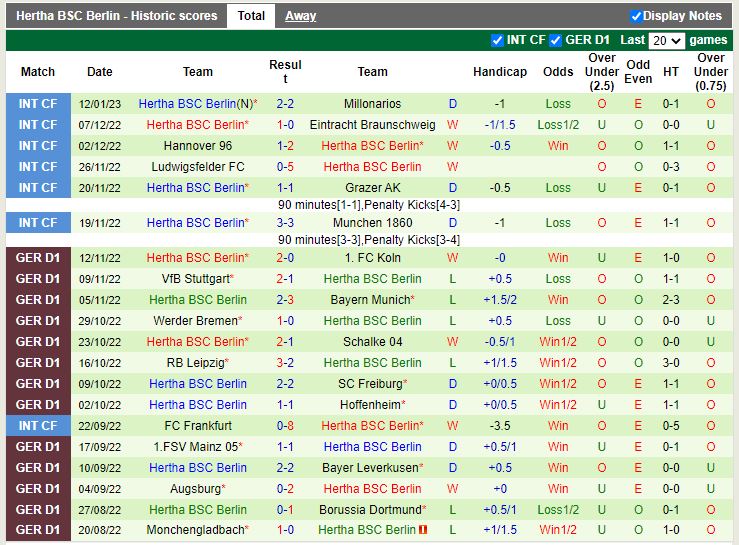Open the 0-8 result against FC Frankfurt

pyautogui.click(x=285, y=426)
